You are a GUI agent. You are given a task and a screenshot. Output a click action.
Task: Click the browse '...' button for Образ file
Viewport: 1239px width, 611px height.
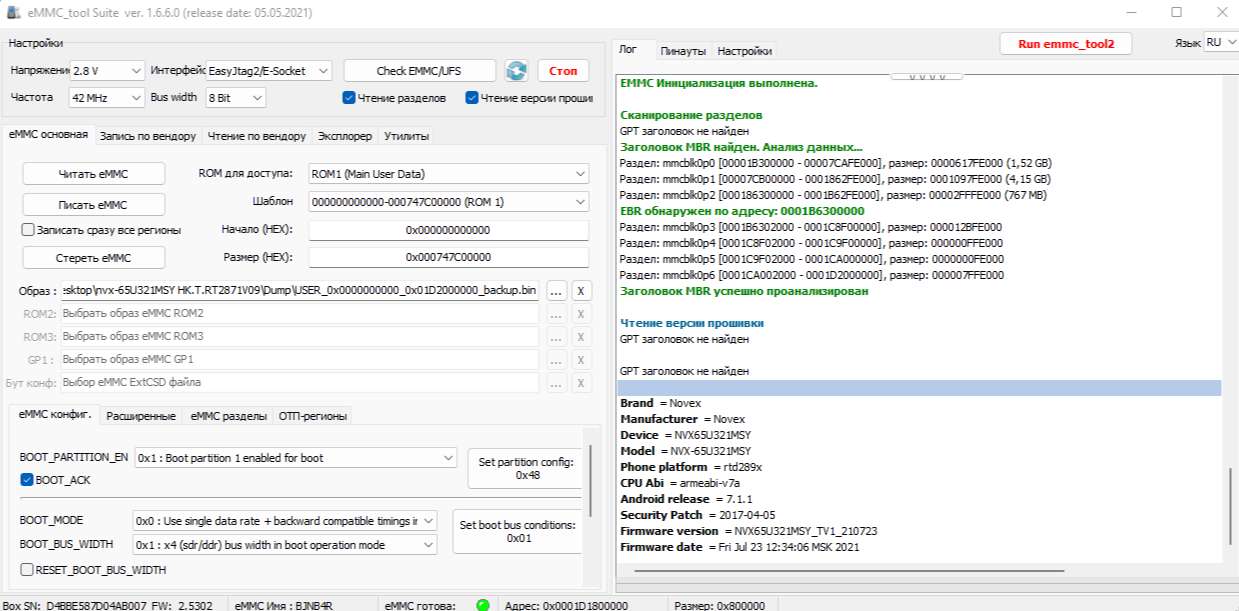[557, 291]
